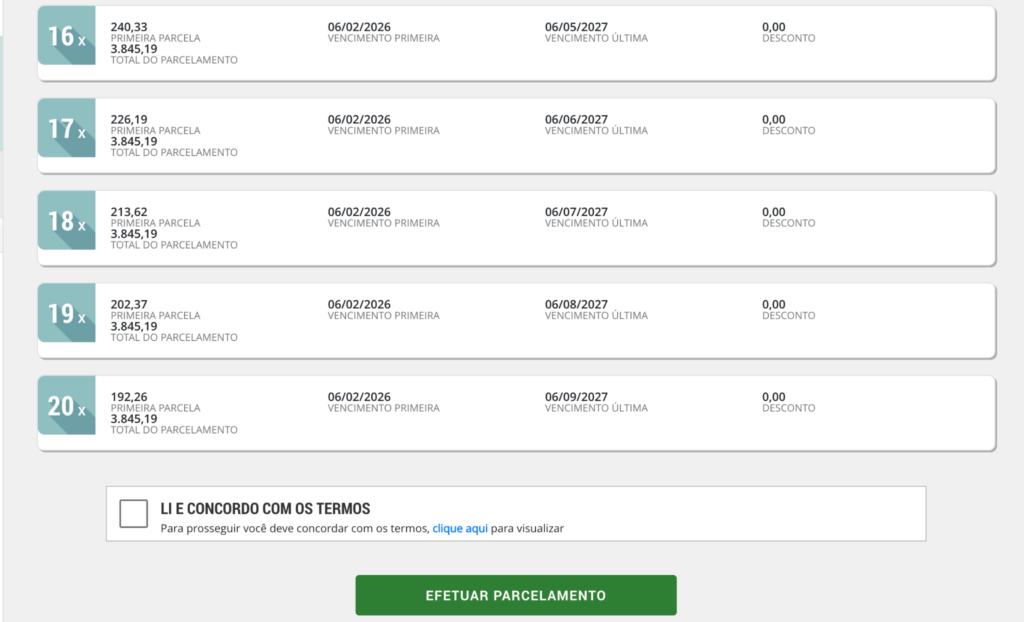The height and width of the screenshot is (622, 1024).
Task: Select the plan ending 06/08/2027
Action: 576,304
